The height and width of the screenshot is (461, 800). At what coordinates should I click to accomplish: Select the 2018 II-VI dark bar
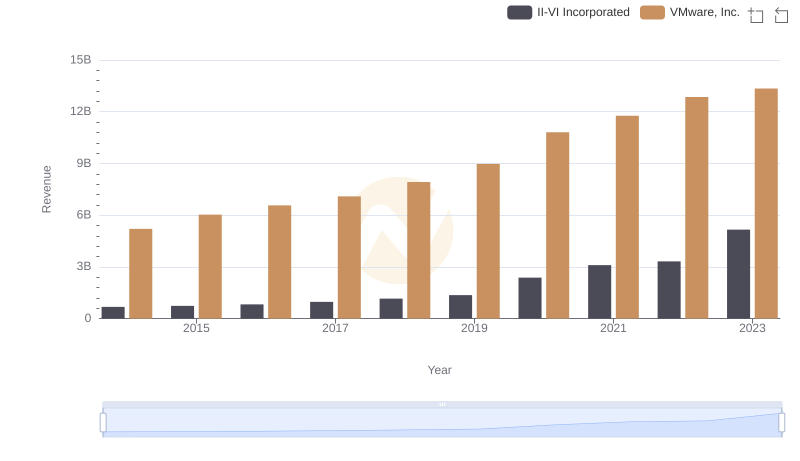pos(391,309)
